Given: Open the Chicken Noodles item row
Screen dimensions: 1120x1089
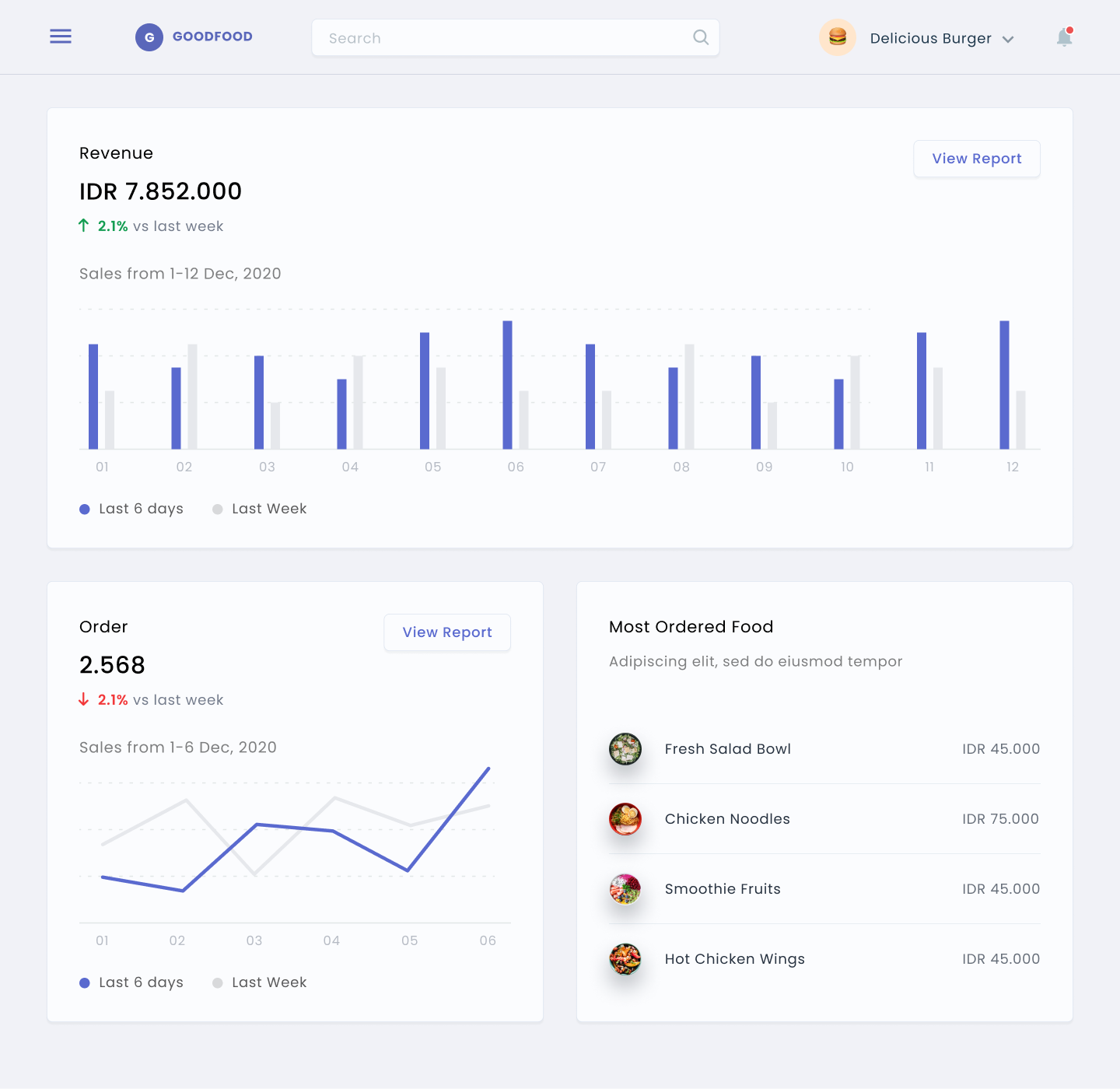Looking at the screenshot, I should [x=824, y=819].
